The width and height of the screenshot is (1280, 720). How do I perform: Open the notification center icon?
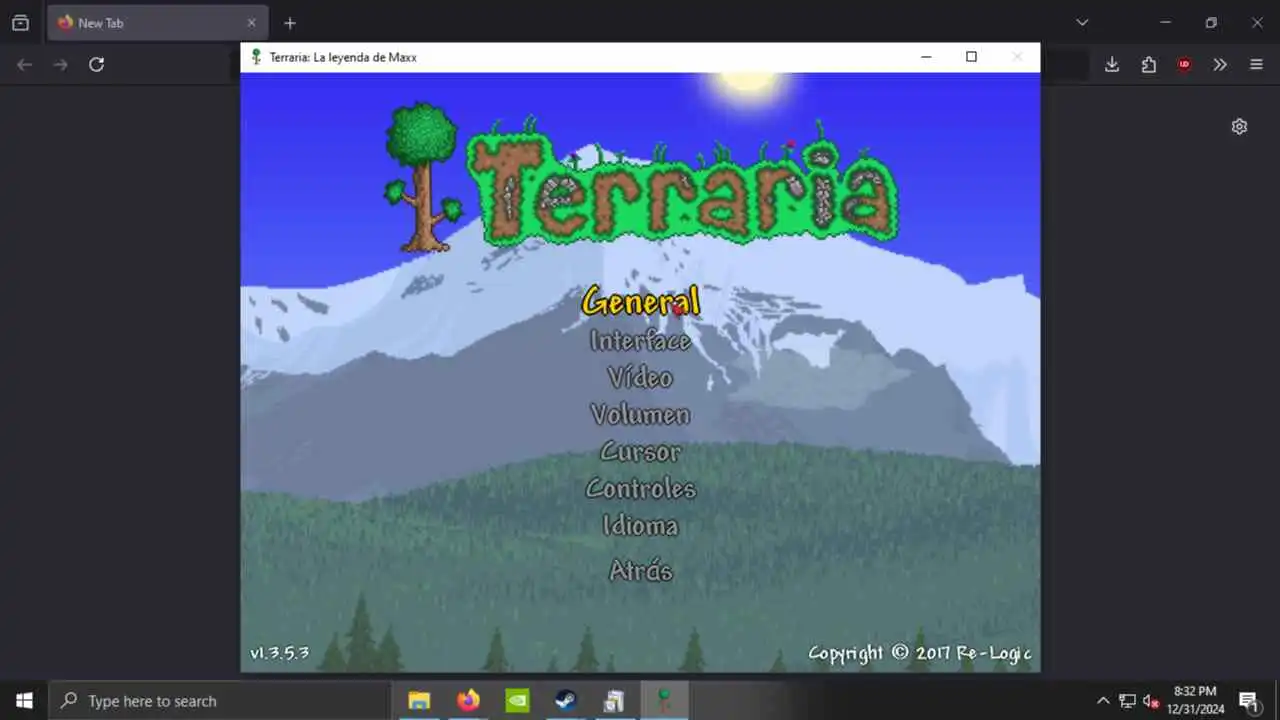tap(1249, 701)
